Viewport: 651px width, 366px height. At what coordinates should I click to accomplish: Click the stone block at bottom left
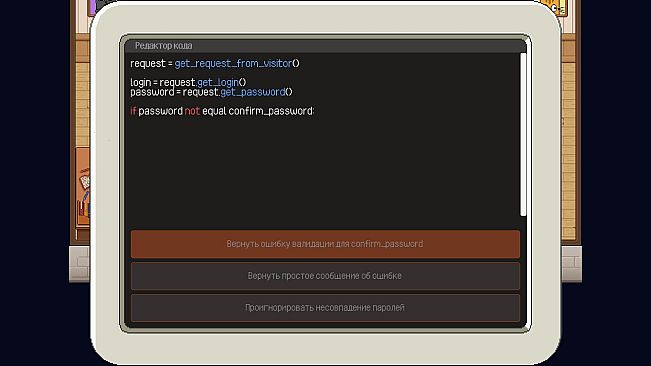click(x=79, y=264)
